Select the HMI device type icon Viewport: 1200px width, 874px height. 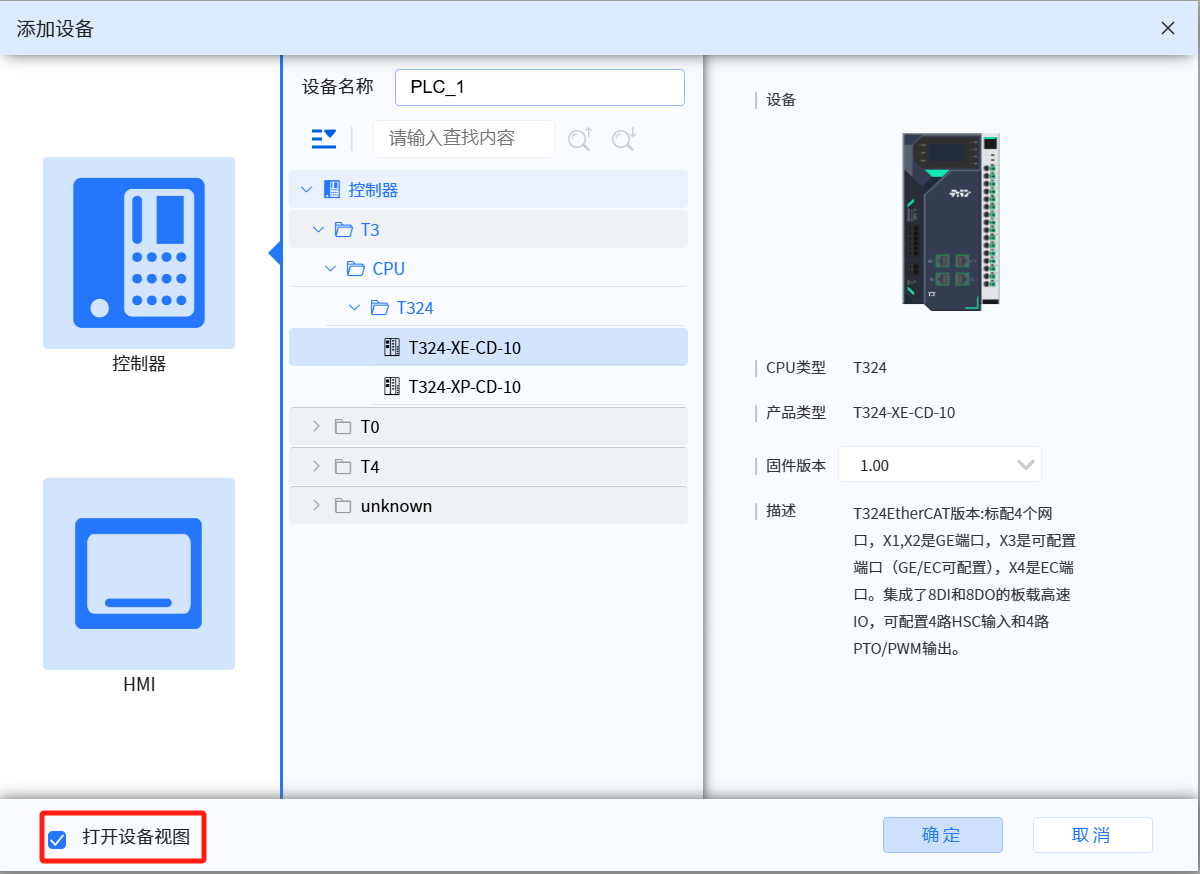138,573
